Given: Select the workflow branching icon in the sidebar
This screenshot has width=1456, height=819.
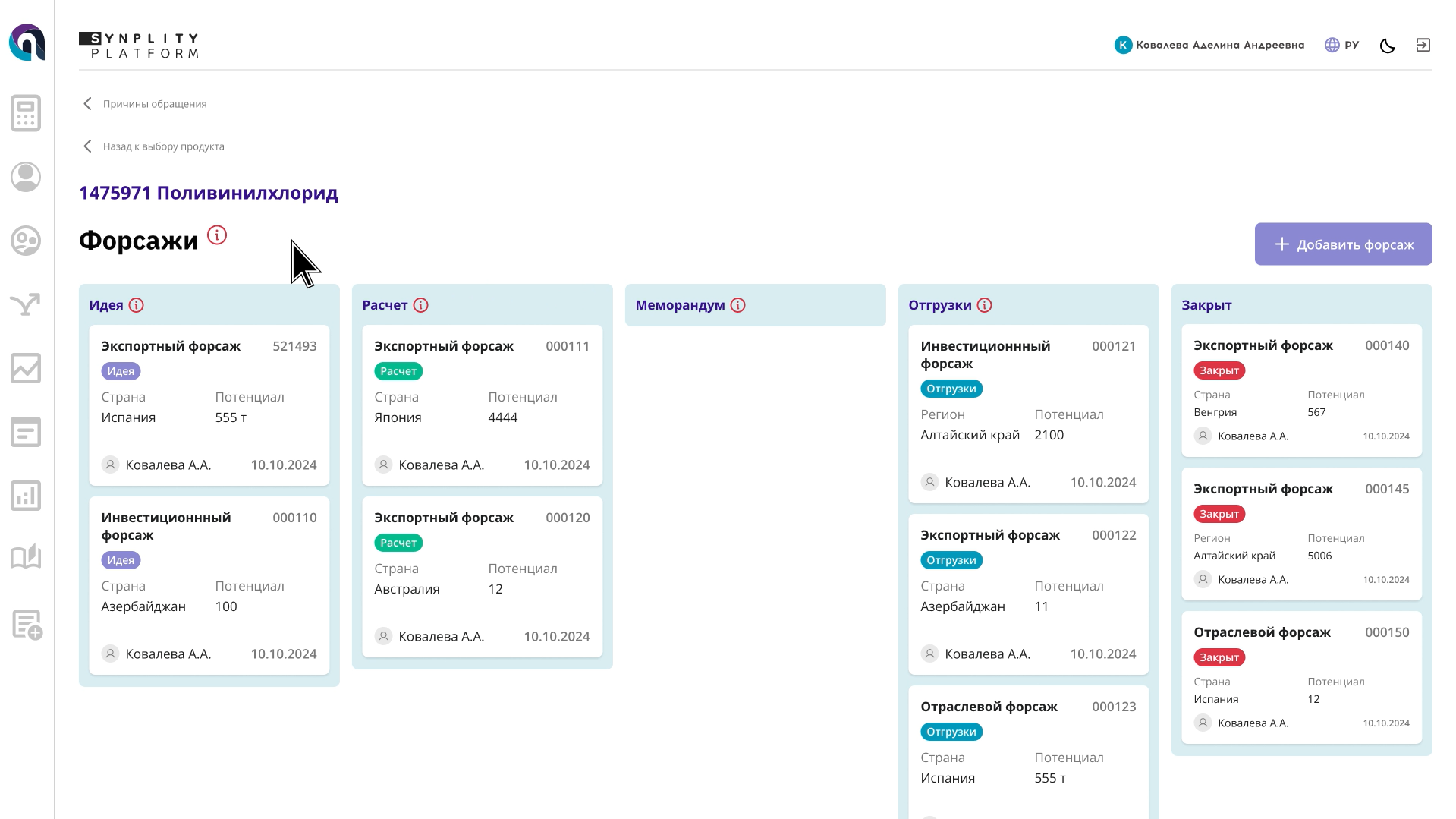Looking at the screenshot, I should coord(25,304).
